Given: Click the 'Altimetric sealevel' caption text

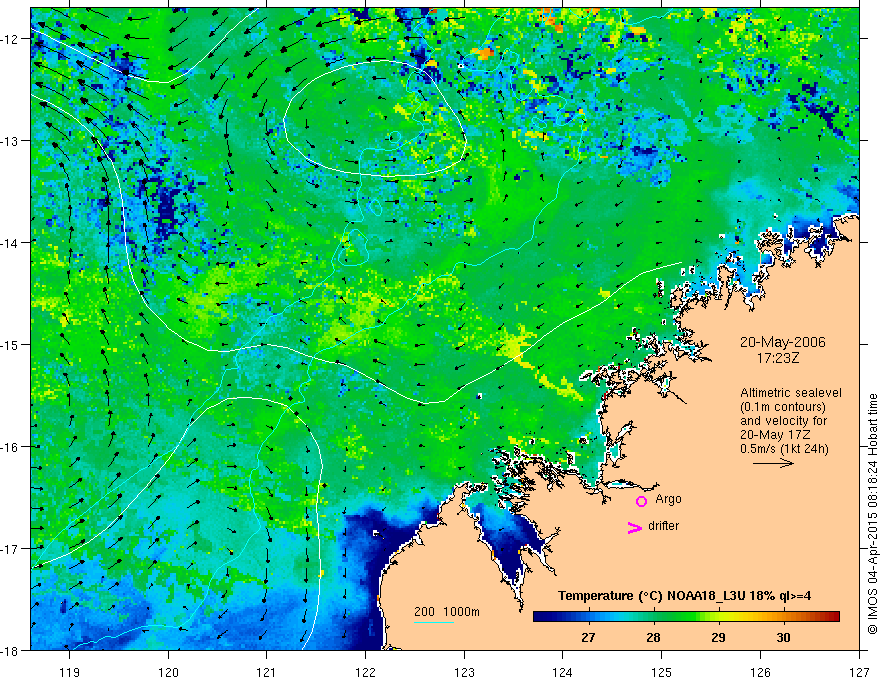Looking at the screenshot, I should pyautogui.click(x=791, y=393).
